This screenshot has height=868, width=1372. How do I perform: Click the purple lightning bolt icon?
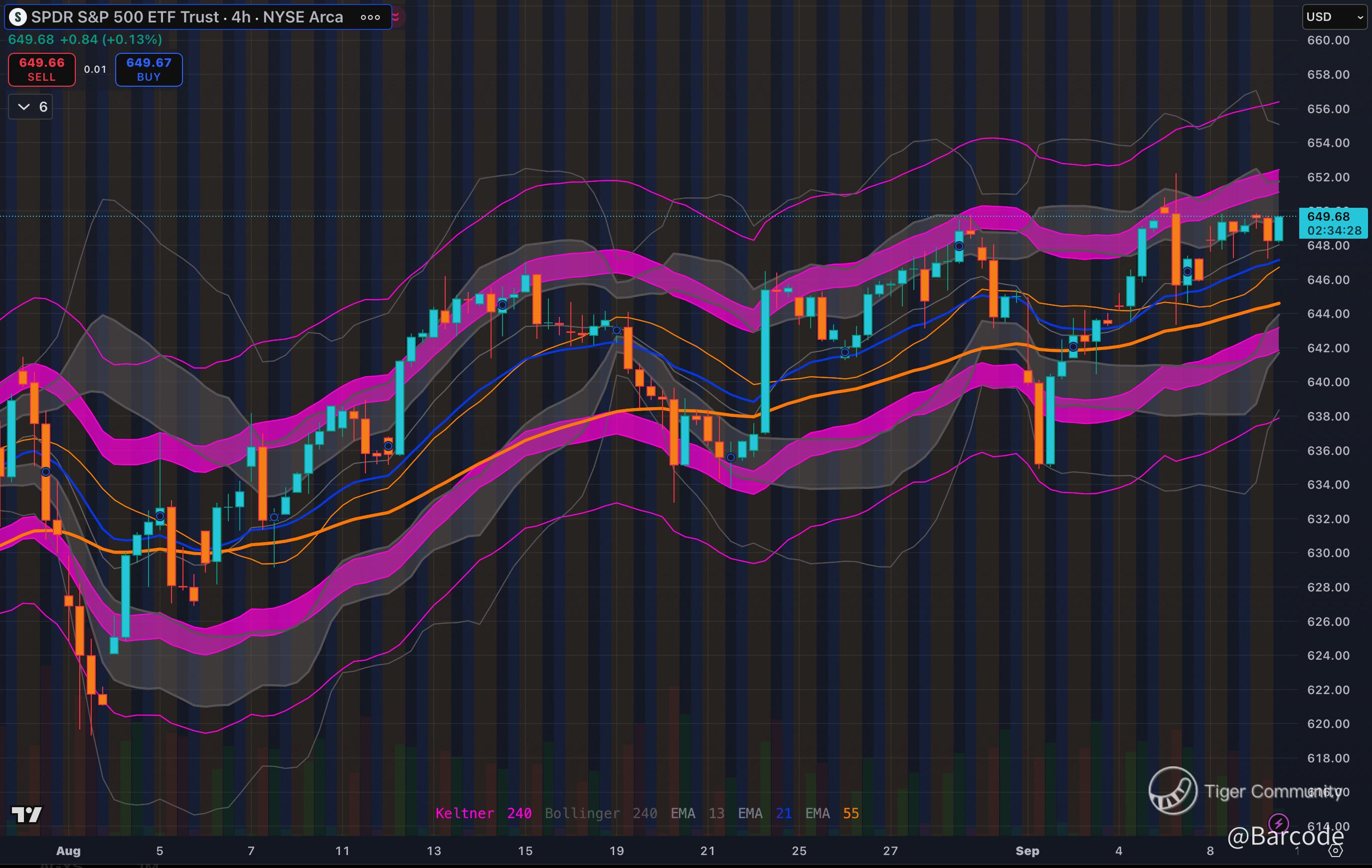pos(1279,823)
